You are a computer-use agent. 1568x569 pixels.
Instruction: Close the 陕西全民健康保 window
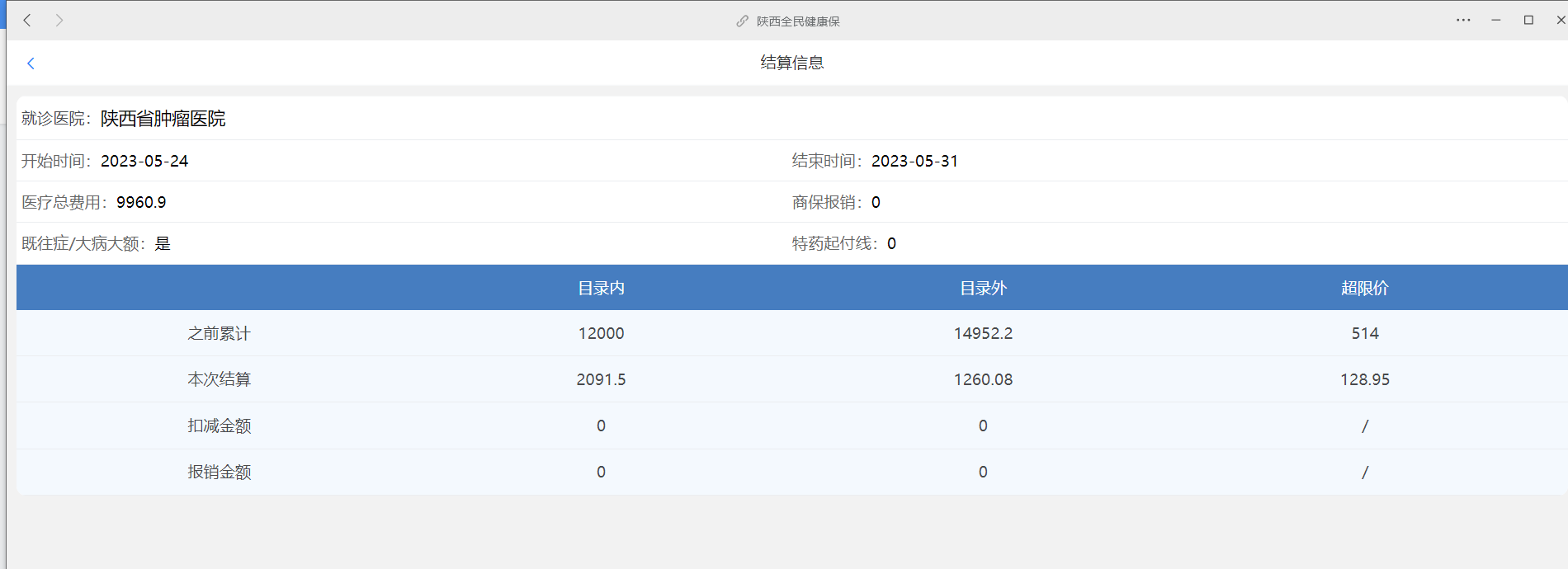pos(1560,21)
